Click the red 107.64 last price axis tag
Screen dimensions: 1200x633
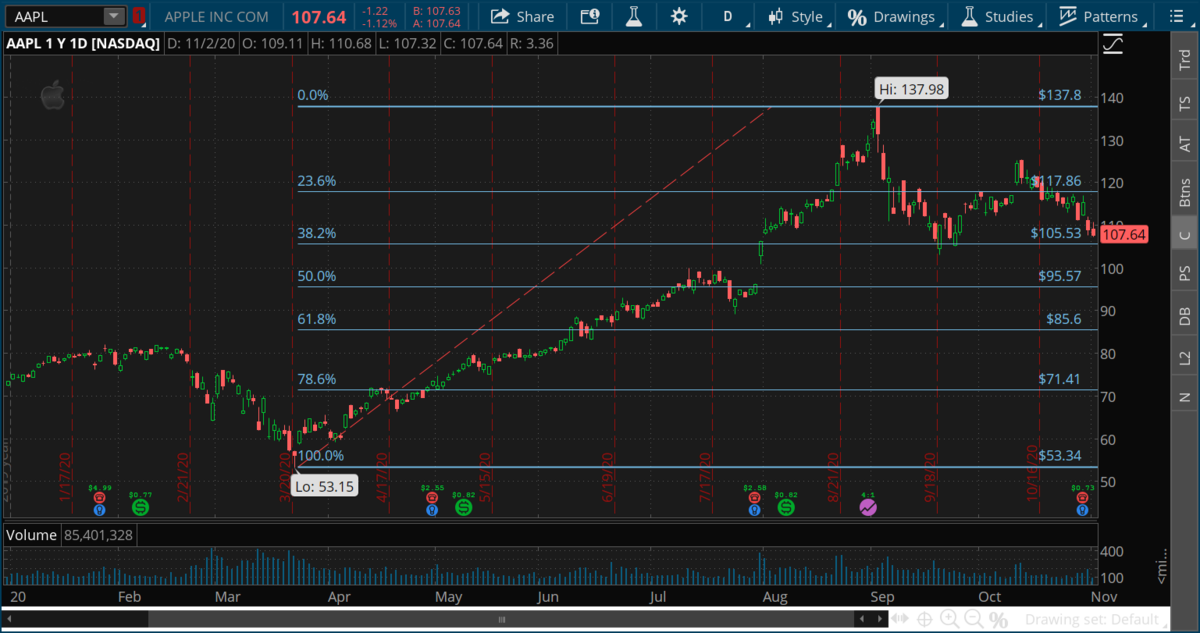click(x=1125, y=235)
